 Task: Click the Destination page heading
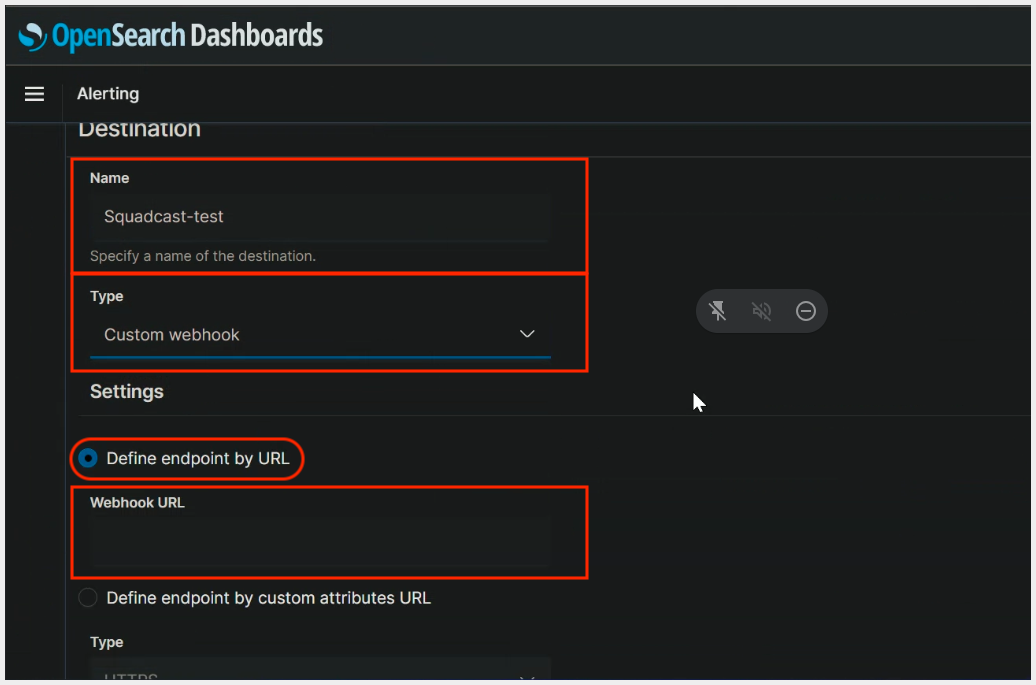tap(139, 128)
